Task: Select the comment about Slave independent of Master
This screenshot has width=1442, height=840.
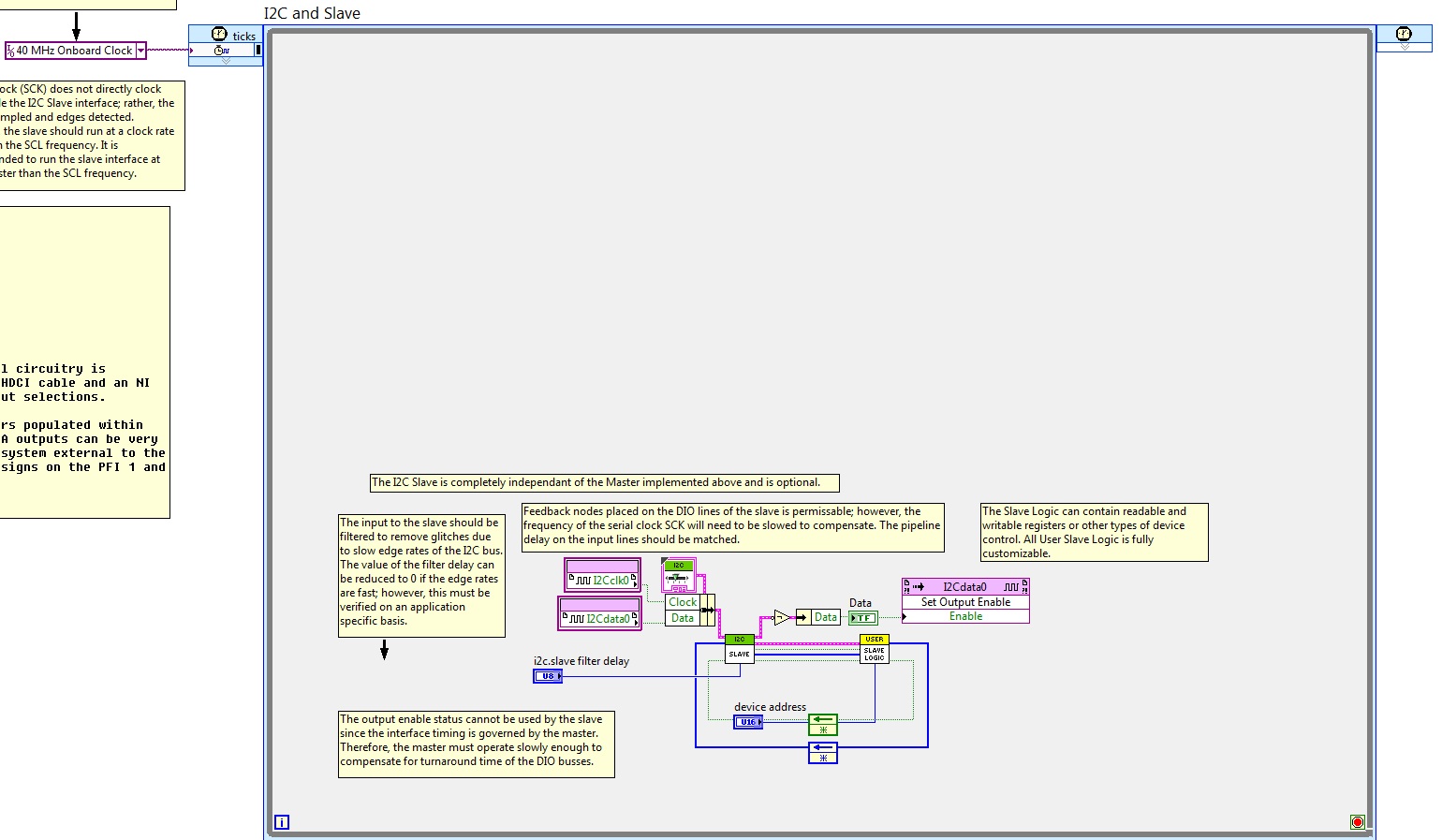Action: [605, 483]
